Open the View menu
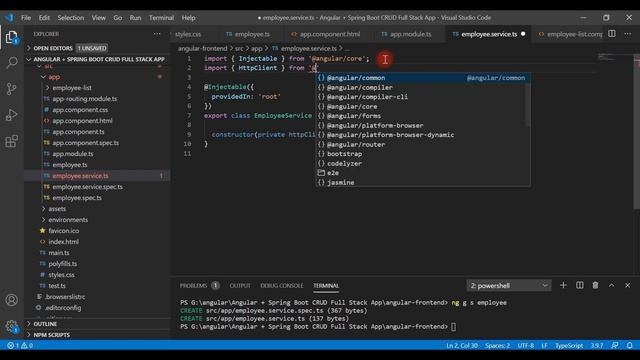 (x=98, y=18)
